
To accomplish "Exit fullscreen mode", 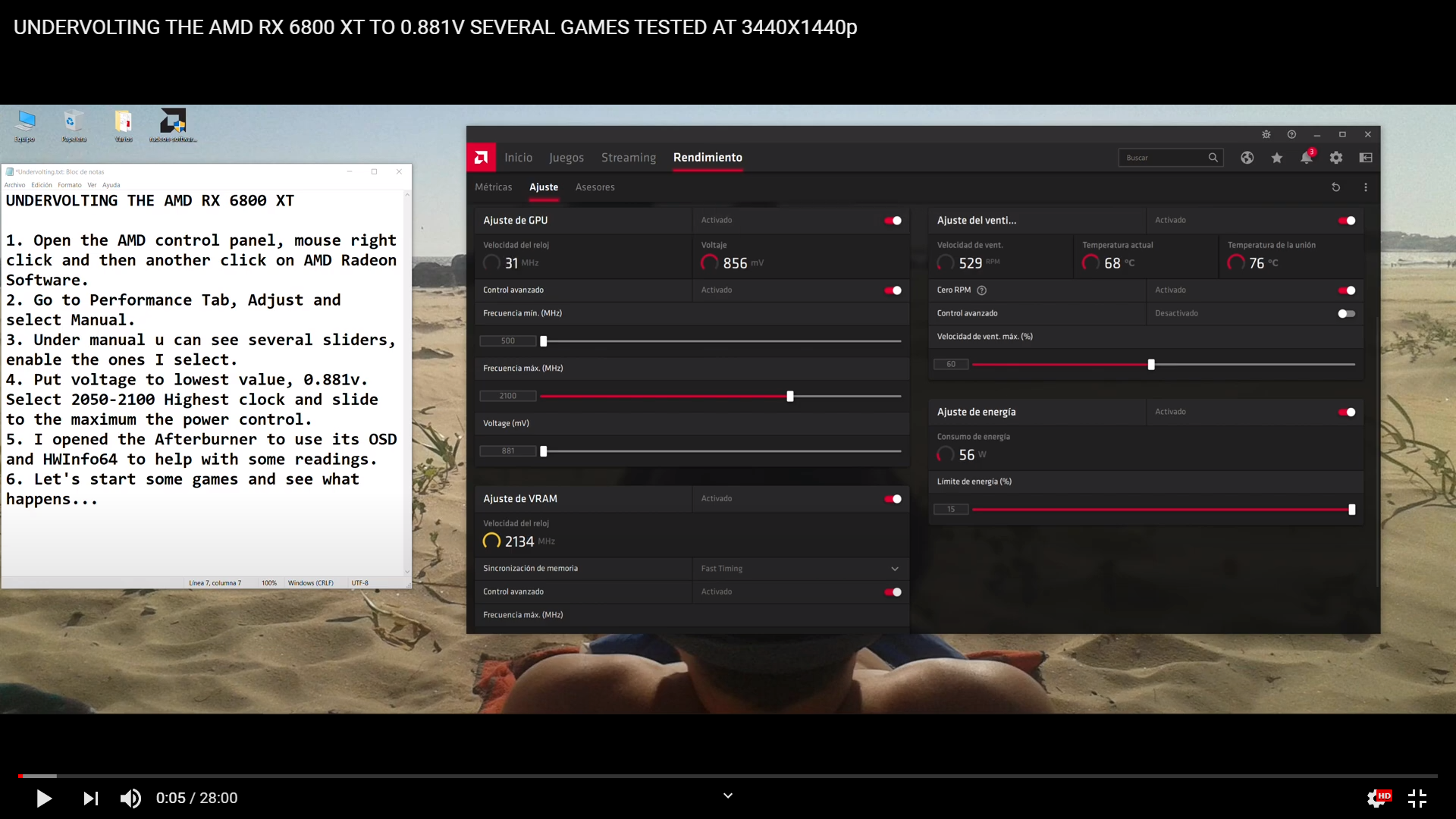I will 1417,799.
